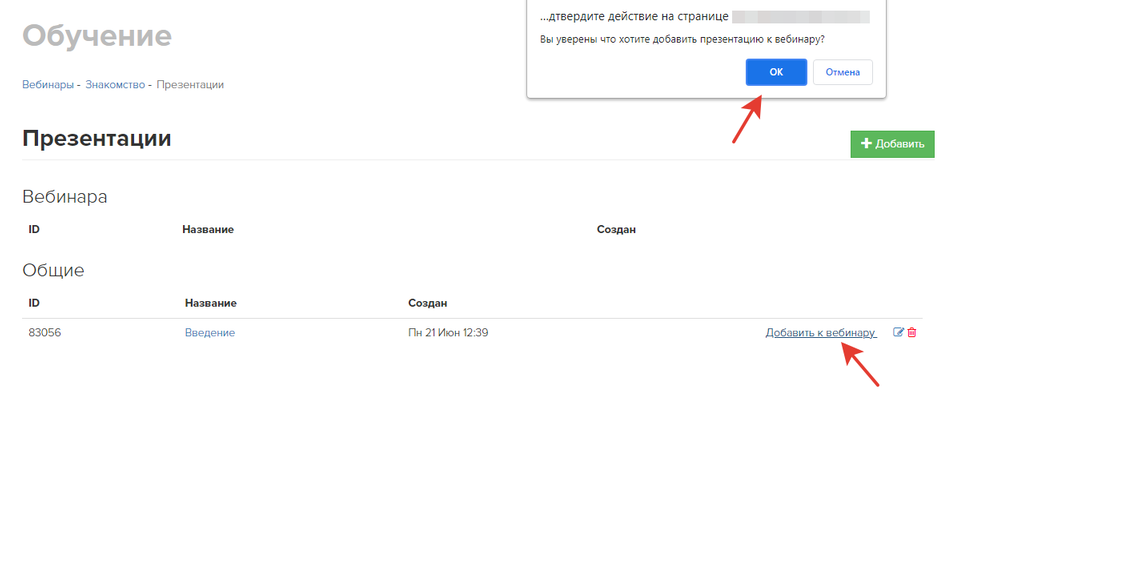Open the Введение presentation link

[210, 333]
